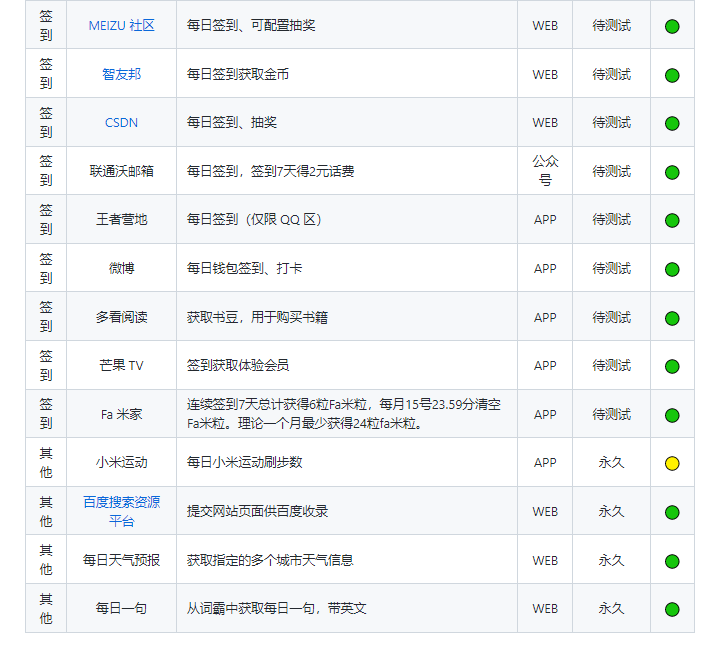
Task: Click 签到 category cell in 多看阅读 row
Action: tap(46, 316)
